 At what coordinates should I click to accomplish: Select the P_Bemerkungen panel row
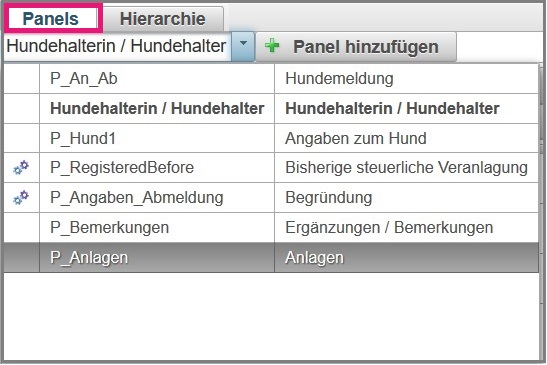click(x=271, y=228)
